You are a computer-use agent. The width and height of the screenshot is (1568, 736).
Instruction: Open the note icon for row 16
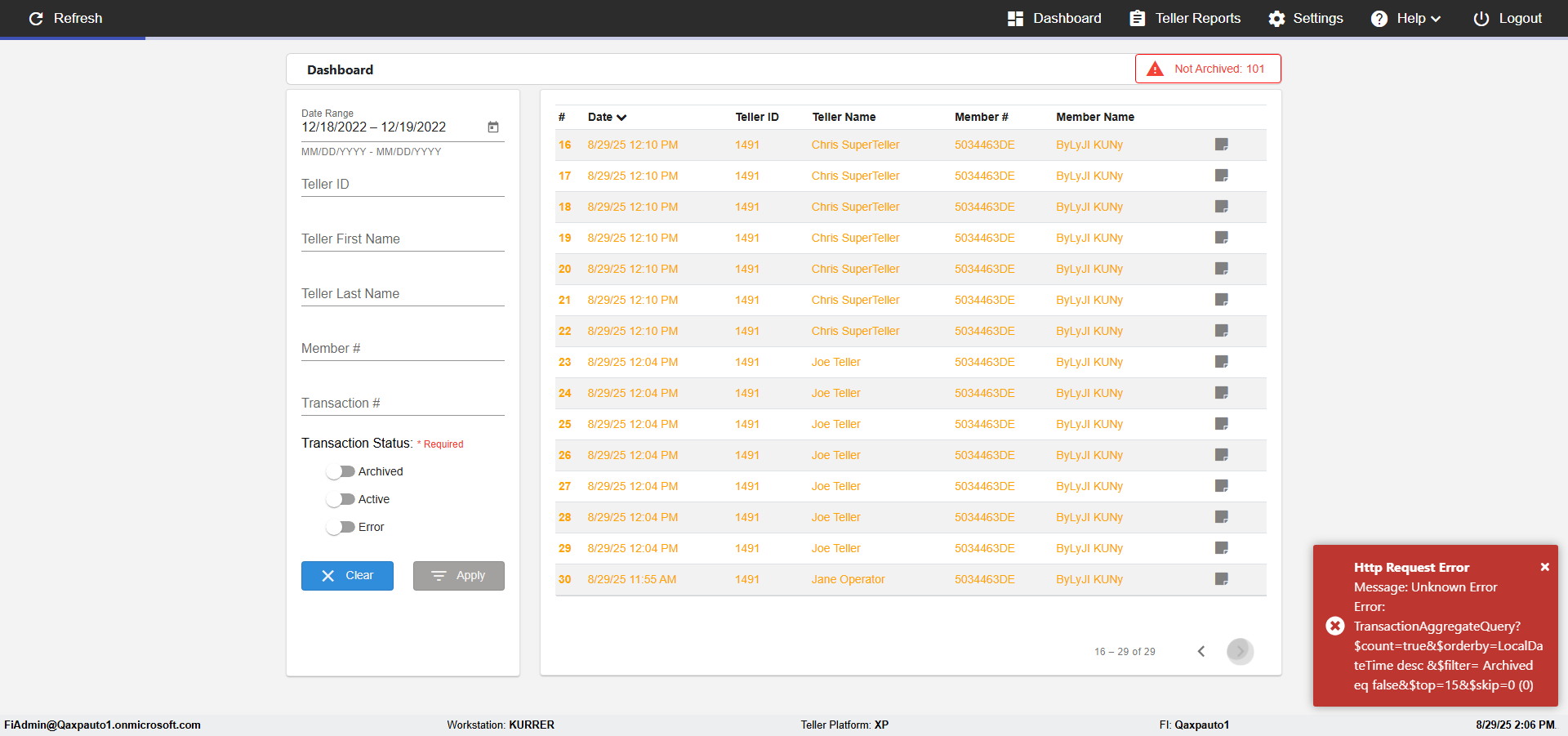[x=1222, y=145]
